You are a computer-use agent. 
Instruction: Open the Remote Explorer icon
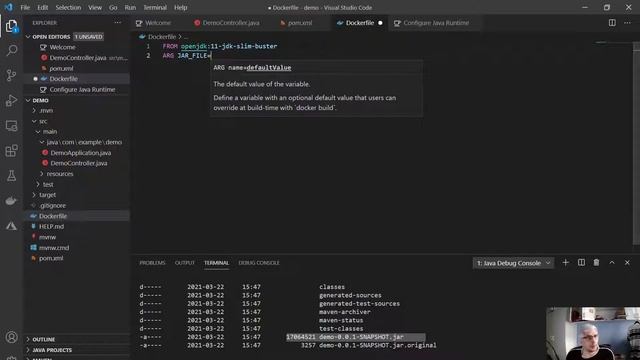pyautogui.click(x=11, y=126)
